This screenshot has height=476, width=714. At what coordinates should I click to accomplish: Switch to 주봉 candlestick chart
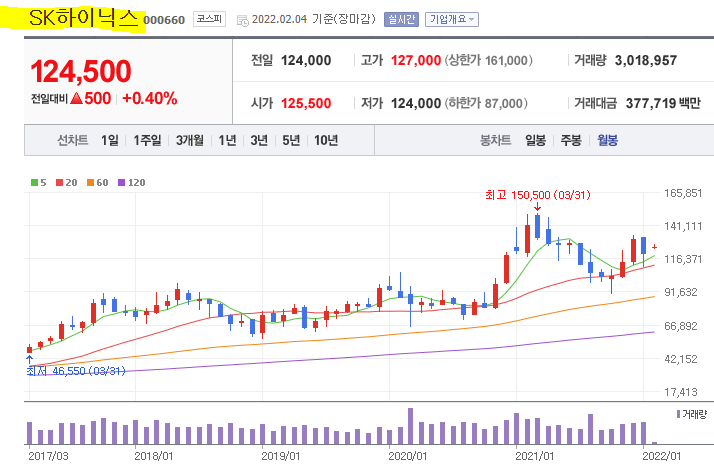(x=571, y=140)
